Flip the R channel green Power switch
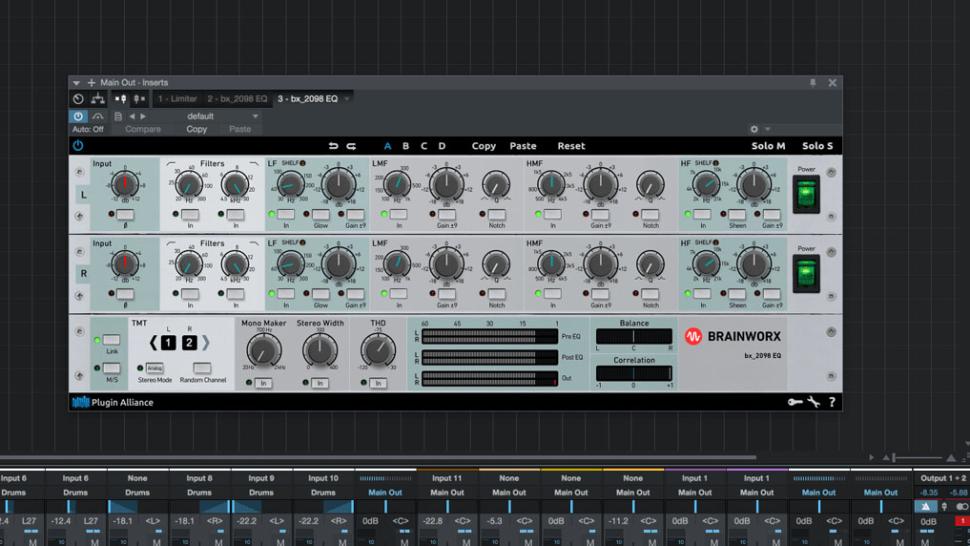This screenshot has height=546, width=970. [806, 274]
